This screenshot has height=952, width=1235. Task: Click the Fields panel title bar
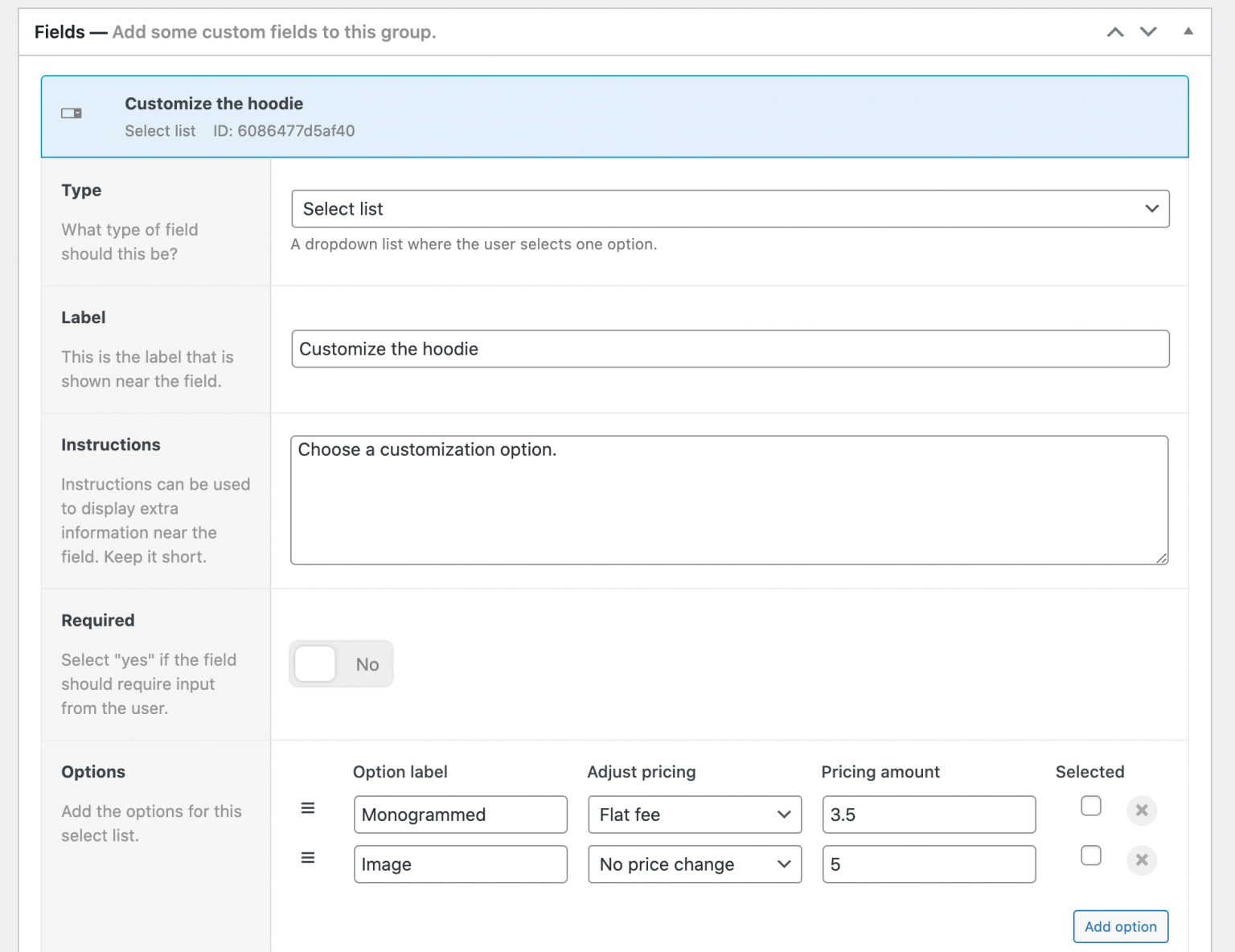[241, 31]
